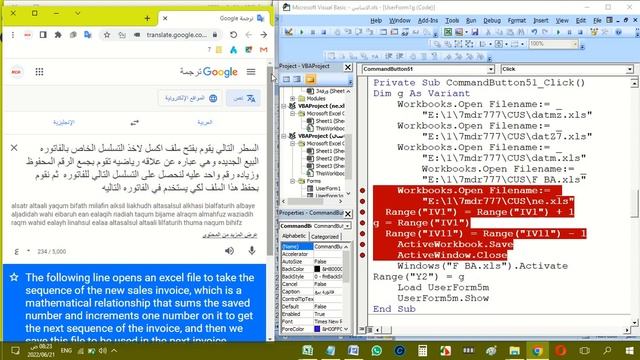This screenshot has width=640, height=360.
Task: Click the ForeColor blue swatch
Action: pos(317,329)
